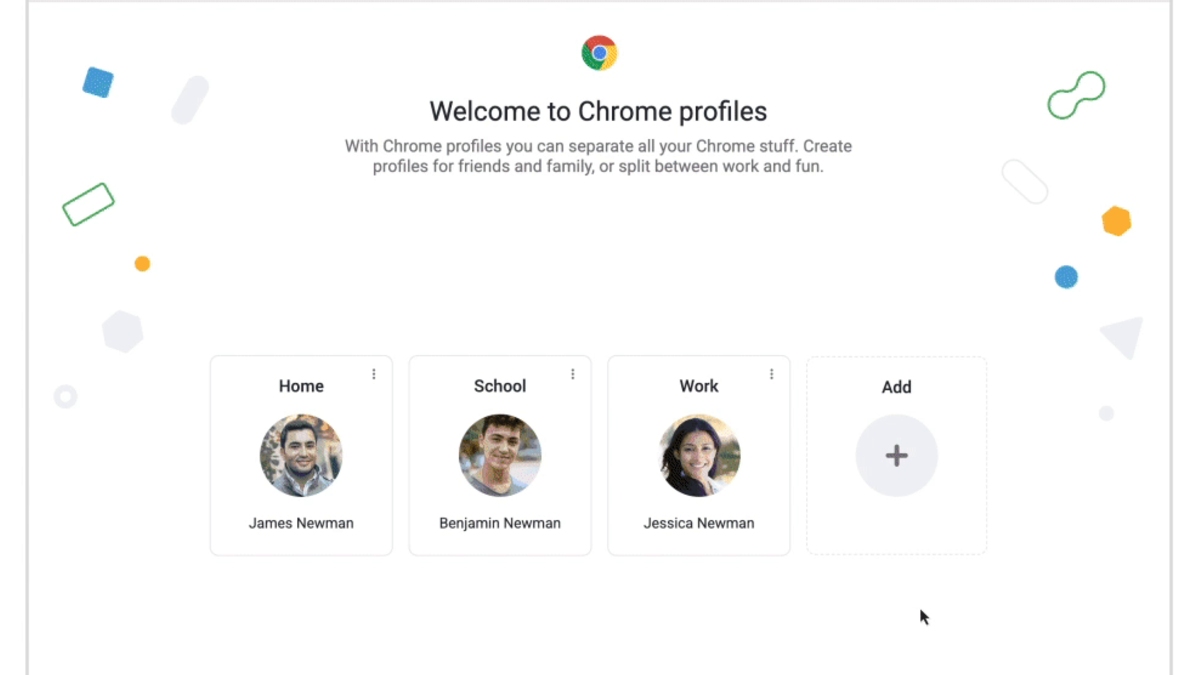Expand options for the School profile
The image size is (1200, 675).
pyautogui.click(x=573, y=373)
